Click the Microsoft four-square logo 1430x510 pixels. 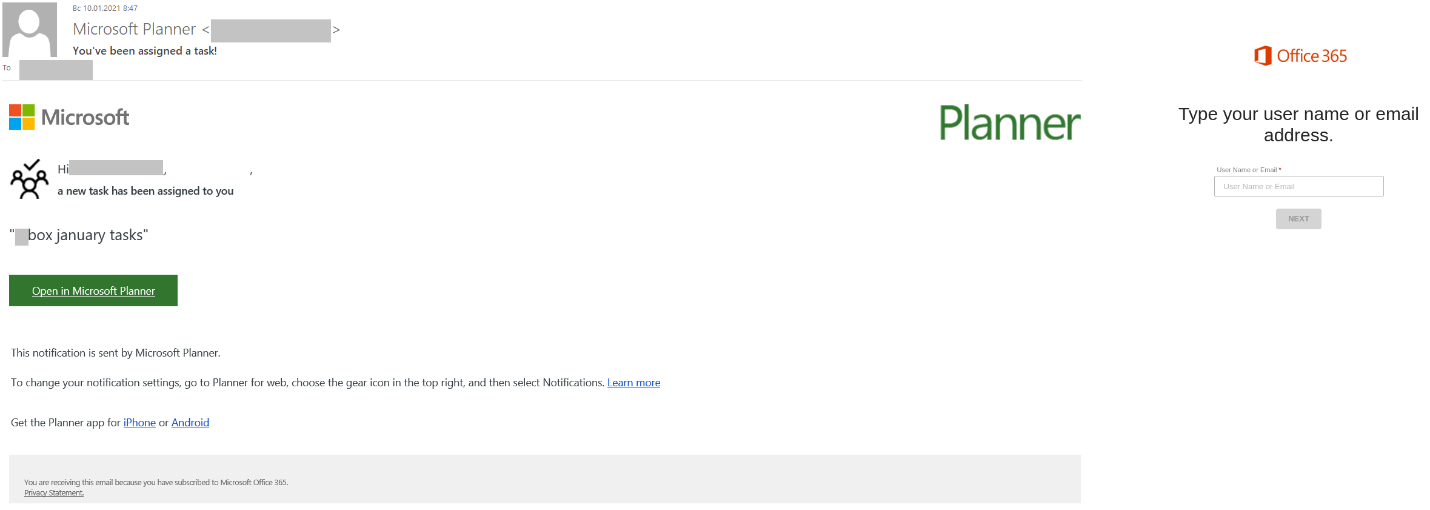click(22, 117)
